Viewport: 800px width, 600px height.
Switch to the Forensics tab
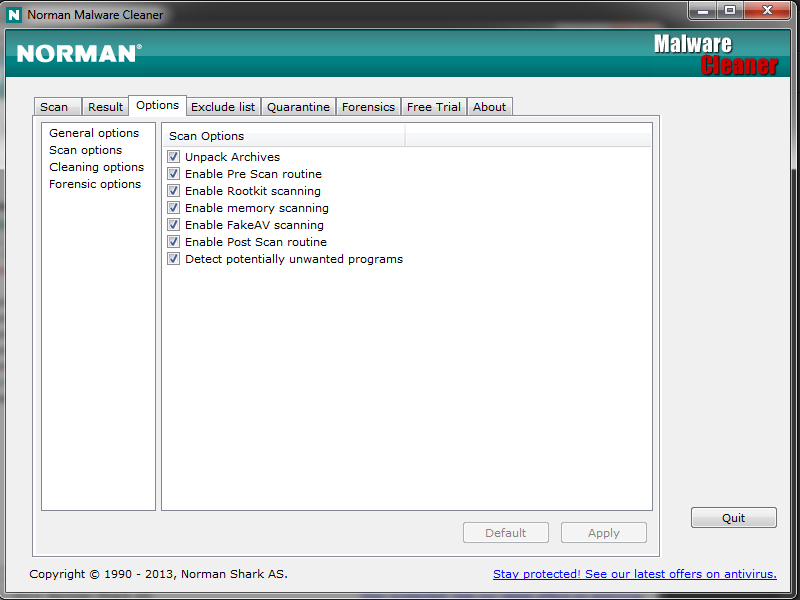pos(368,107)
